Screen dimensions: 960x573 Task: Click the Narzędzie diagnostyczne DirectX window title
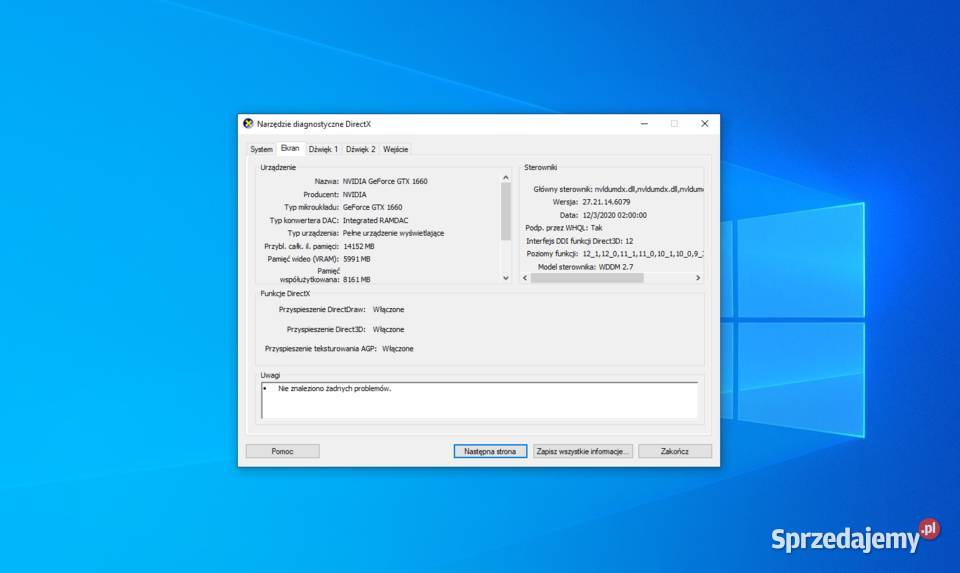[x=313, y=124]
